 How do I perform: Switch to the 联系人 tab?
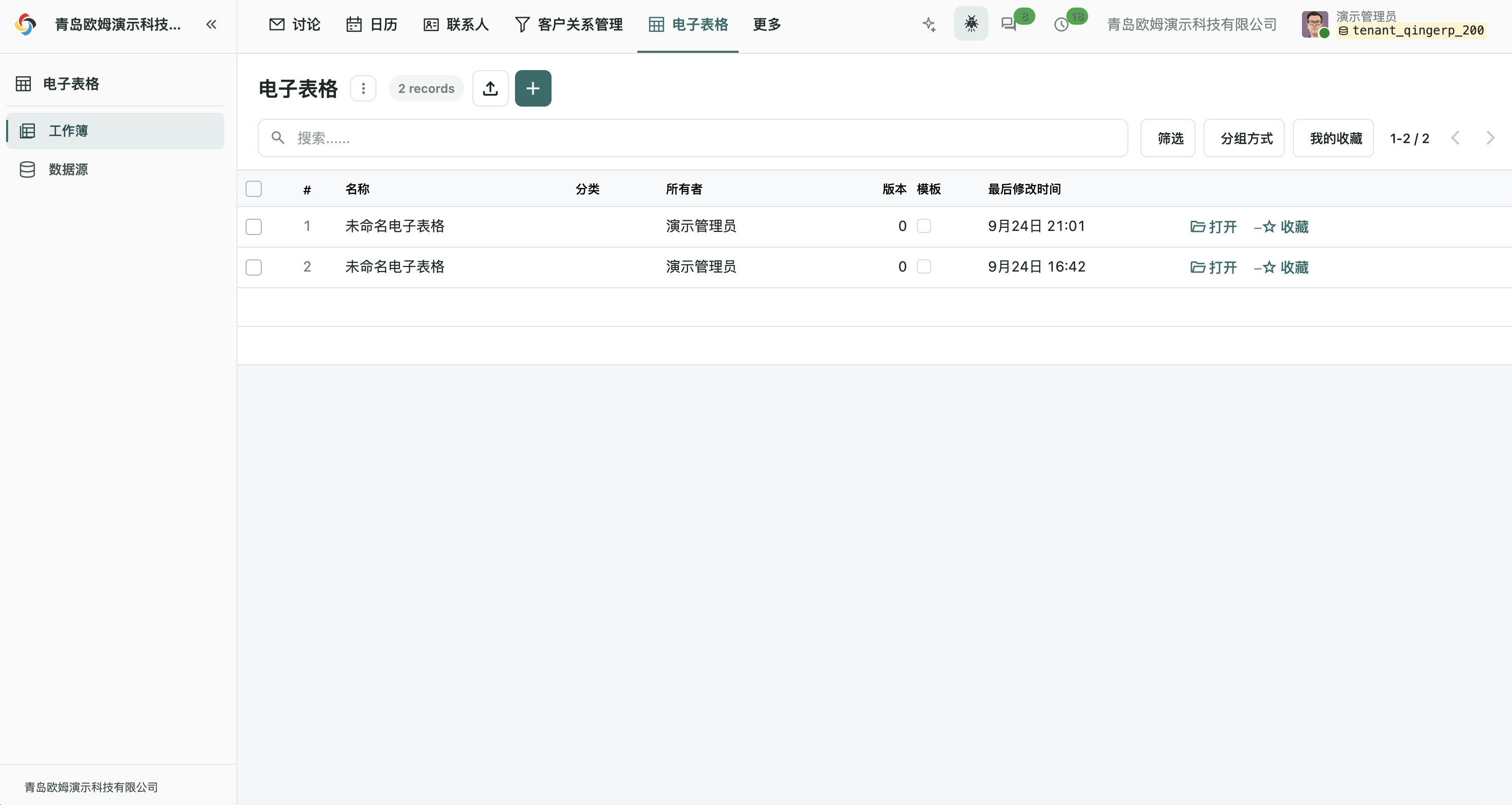tap(456, 24)
